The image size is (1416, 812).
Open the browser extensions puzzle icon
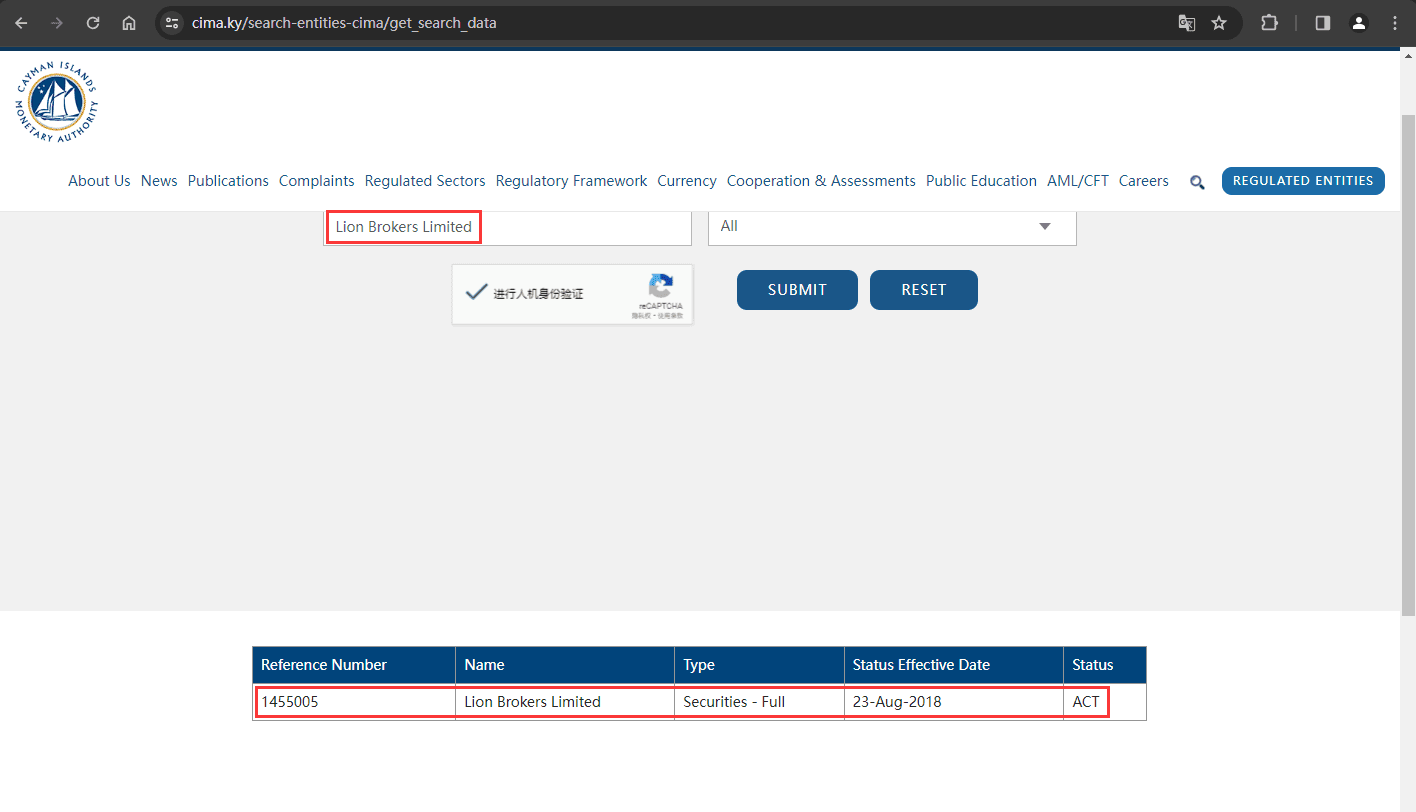click(1269, 23)
